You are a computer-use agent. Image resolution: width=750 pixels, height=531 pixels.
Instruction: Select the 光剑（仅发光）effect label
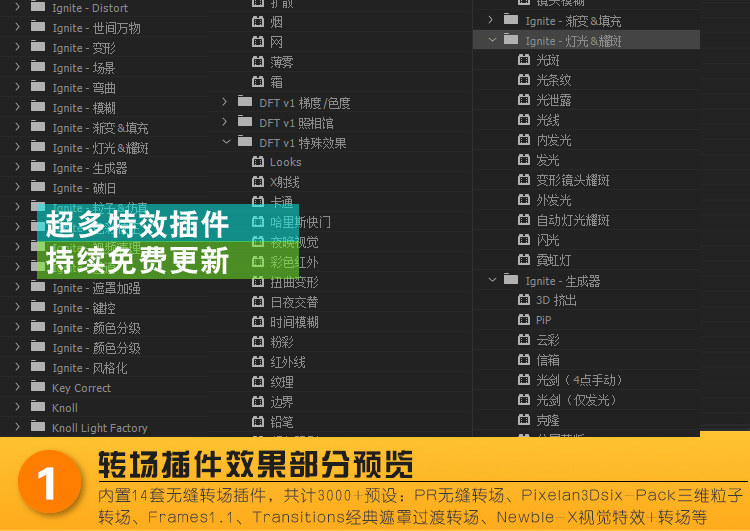coord(578,400)
